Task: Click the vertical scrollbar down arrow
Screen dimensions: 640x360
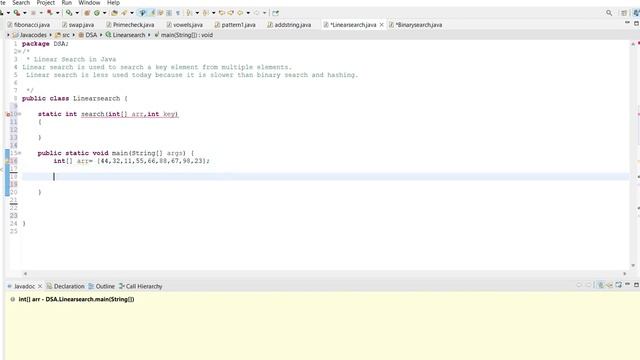Action: [x=633, y=265]
